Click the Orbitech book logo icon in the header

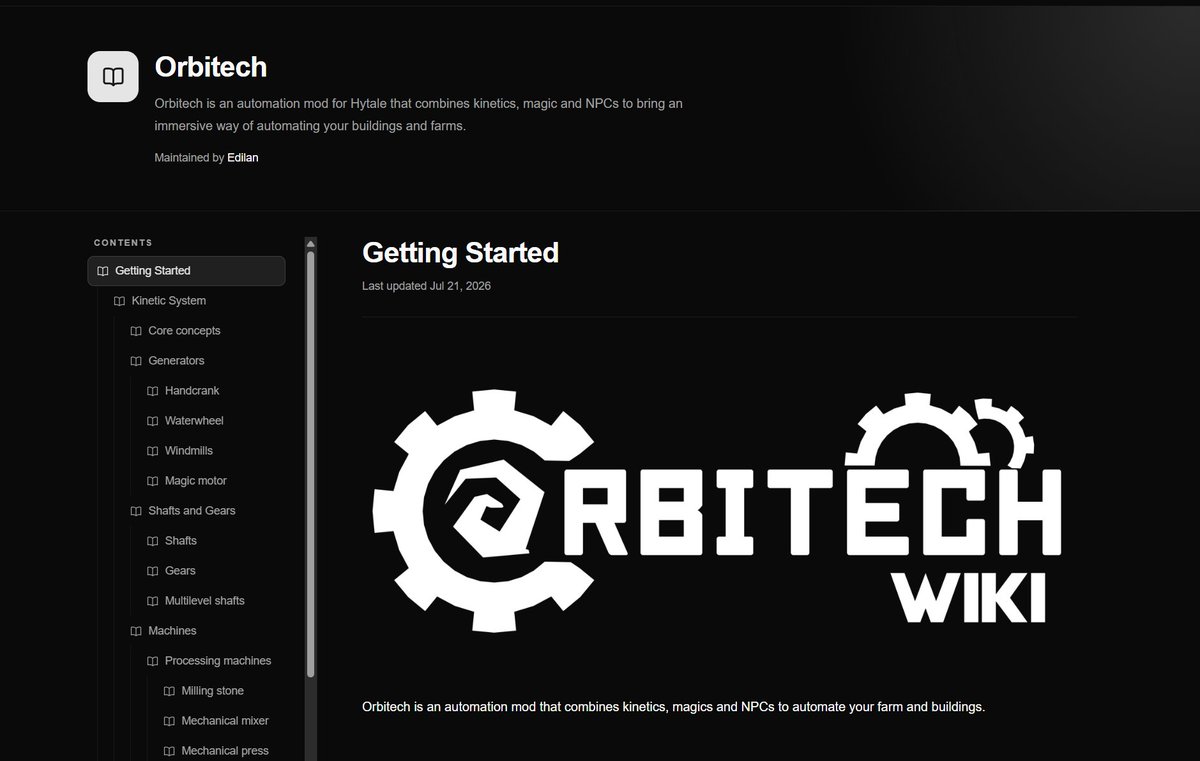tap(113, 76)
